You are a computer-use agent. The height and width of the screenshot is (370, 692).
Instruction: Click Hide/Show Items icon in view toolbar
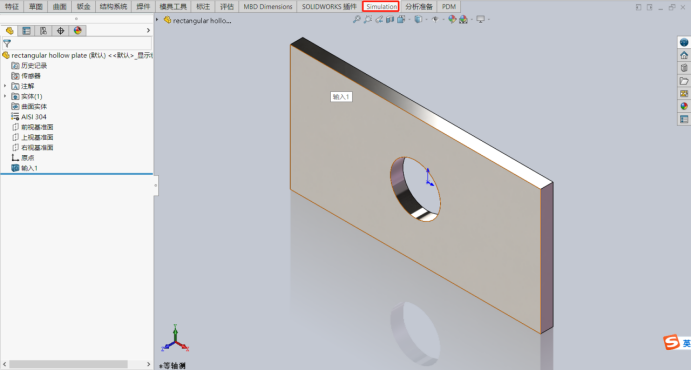[435, 19]
